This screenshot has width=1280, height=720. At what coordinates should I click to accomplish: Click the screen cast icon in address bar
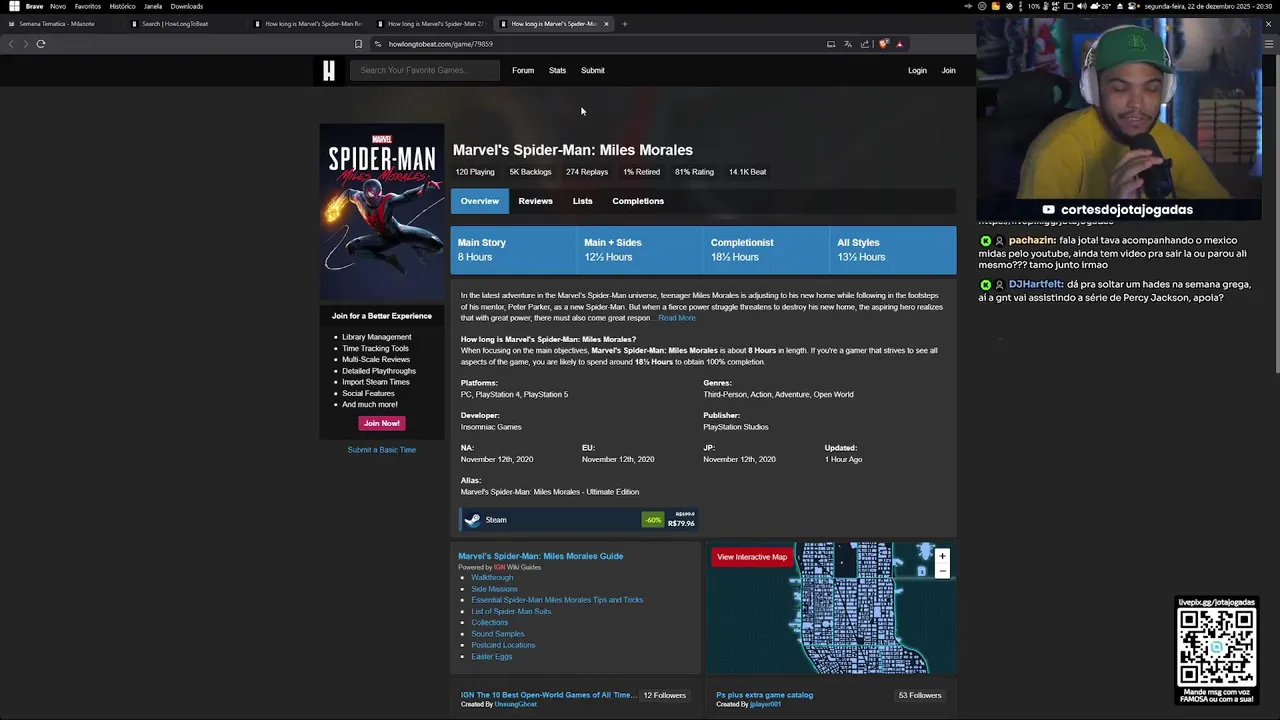(x=831, y=44)
